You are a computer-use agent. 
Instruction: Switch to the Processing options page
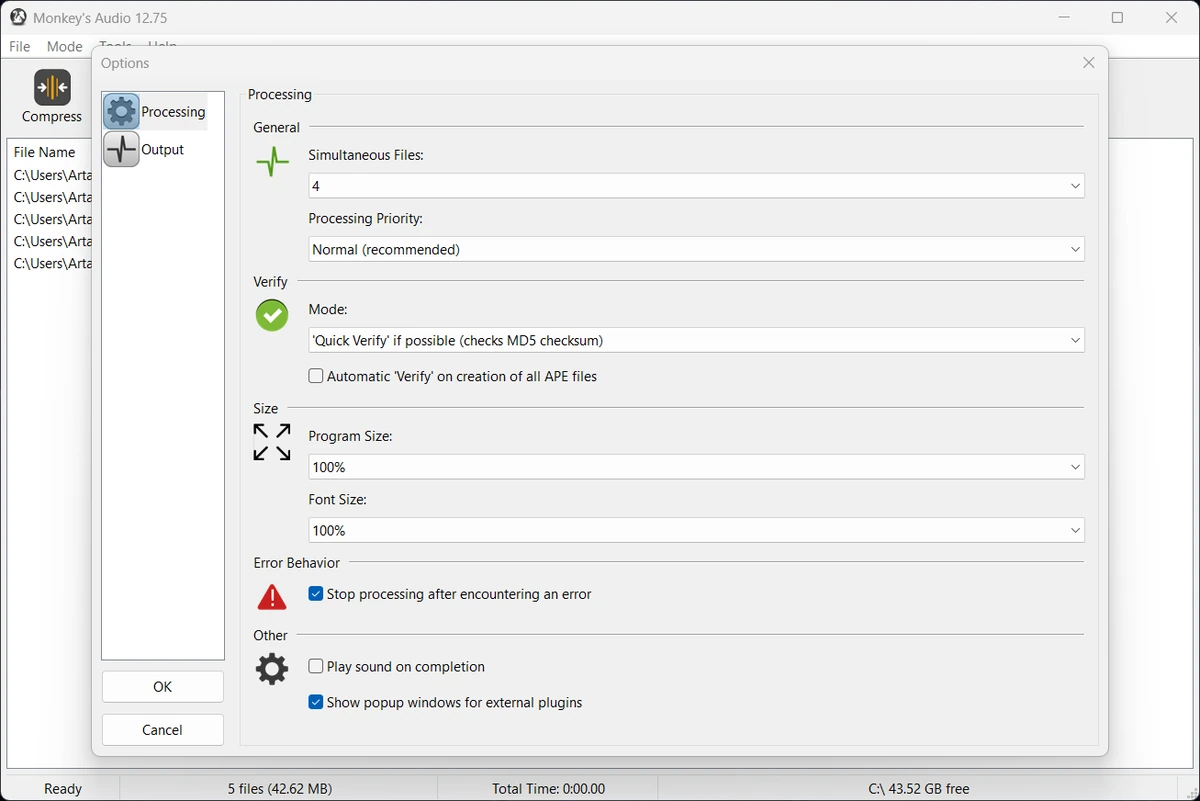[x=155, y=112]
